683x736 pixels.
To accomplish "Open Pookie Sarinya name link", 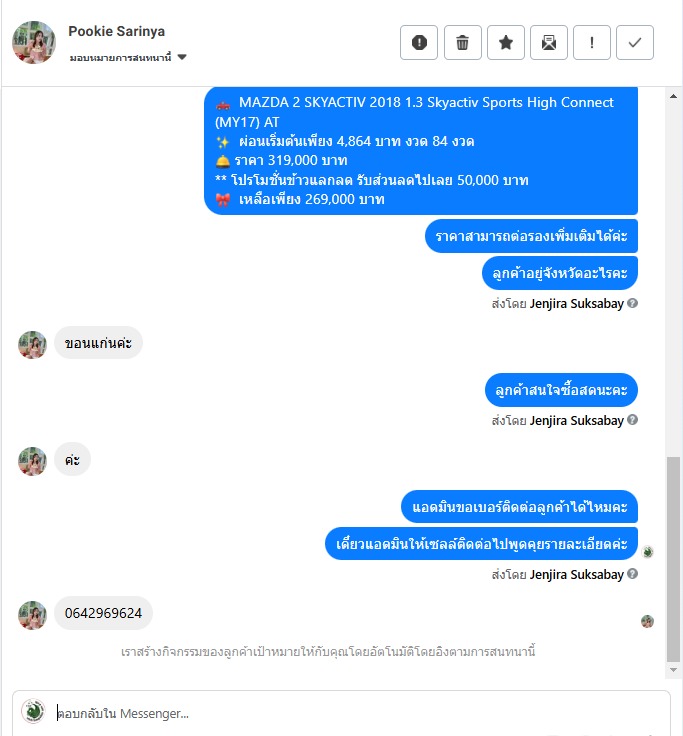I will click(116, 31).
